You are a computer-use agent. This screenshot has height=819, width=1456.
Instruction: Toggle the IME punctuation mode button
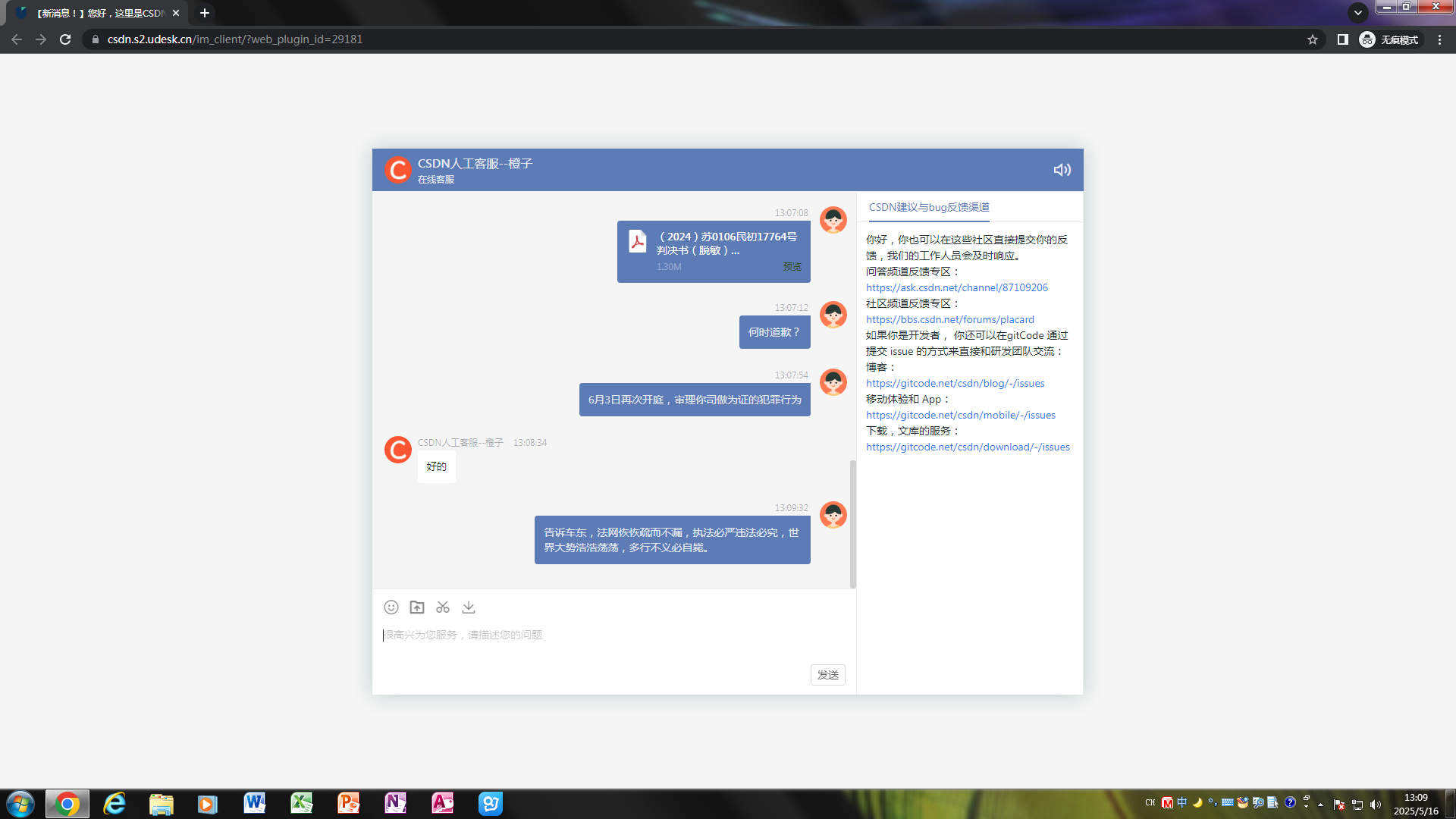click(1213, 802)
